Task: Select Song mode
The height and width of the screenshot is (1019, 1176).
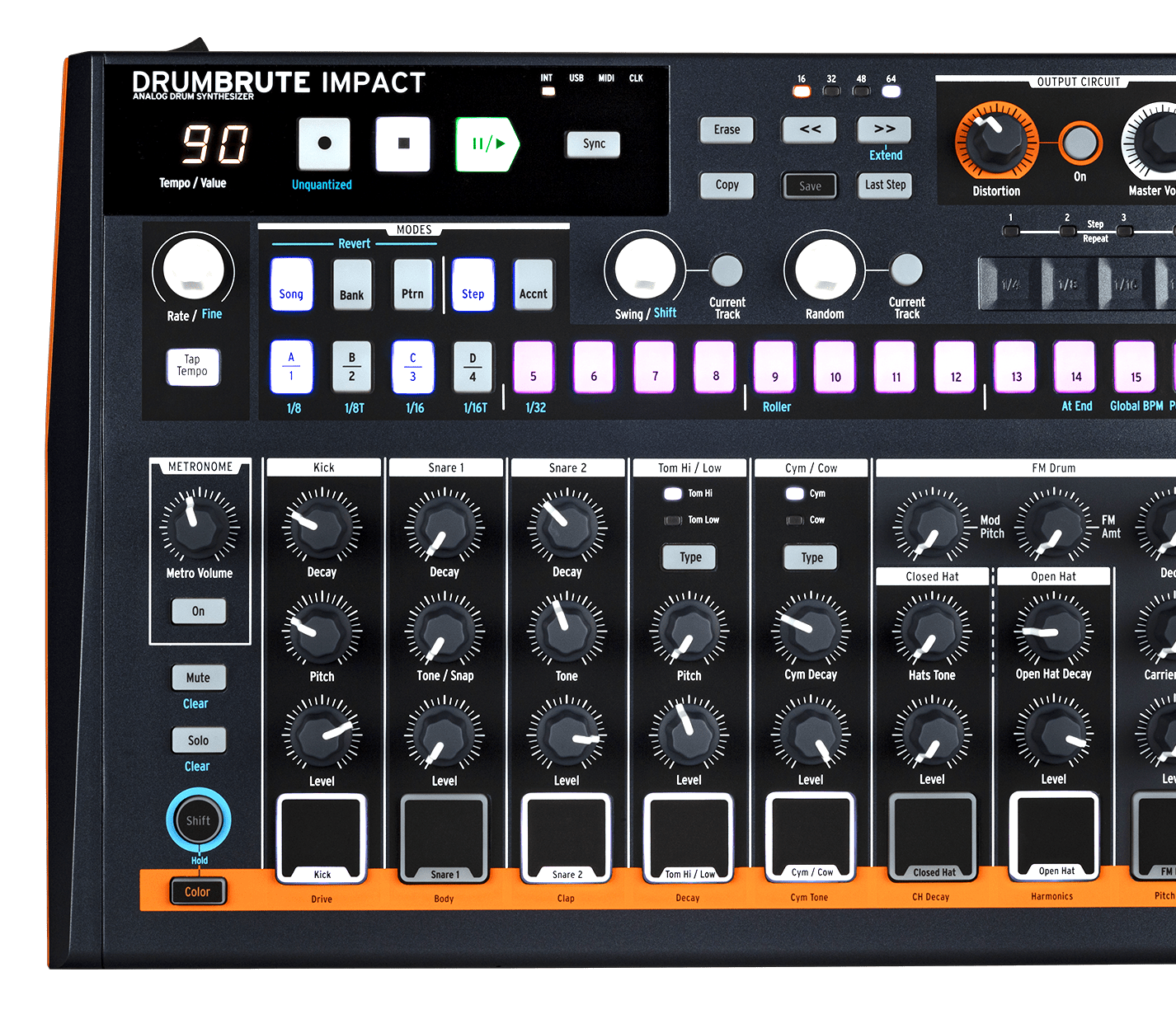Action: pos(291,284)
